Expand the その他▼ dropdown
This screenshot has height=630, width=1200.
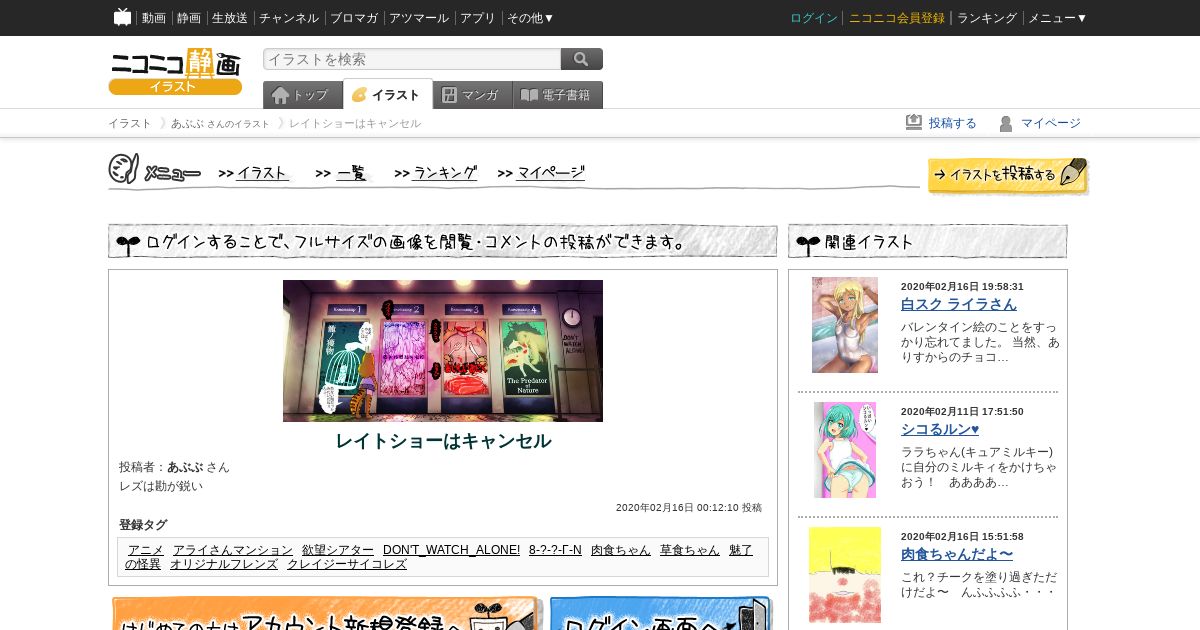point(531,18)
